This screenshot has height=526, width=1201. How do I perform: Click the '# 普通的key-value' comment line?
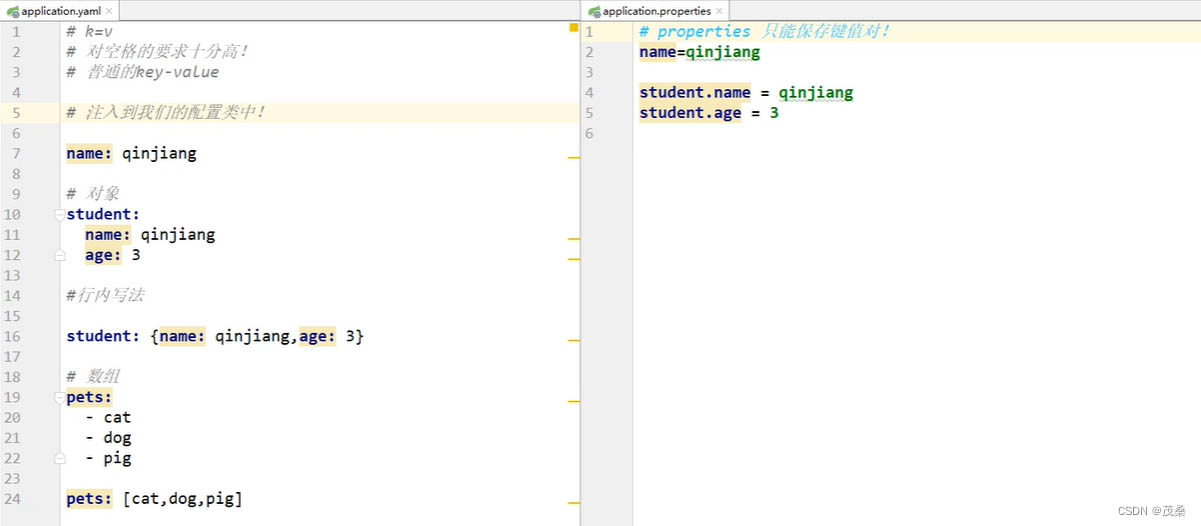point(142,72)
